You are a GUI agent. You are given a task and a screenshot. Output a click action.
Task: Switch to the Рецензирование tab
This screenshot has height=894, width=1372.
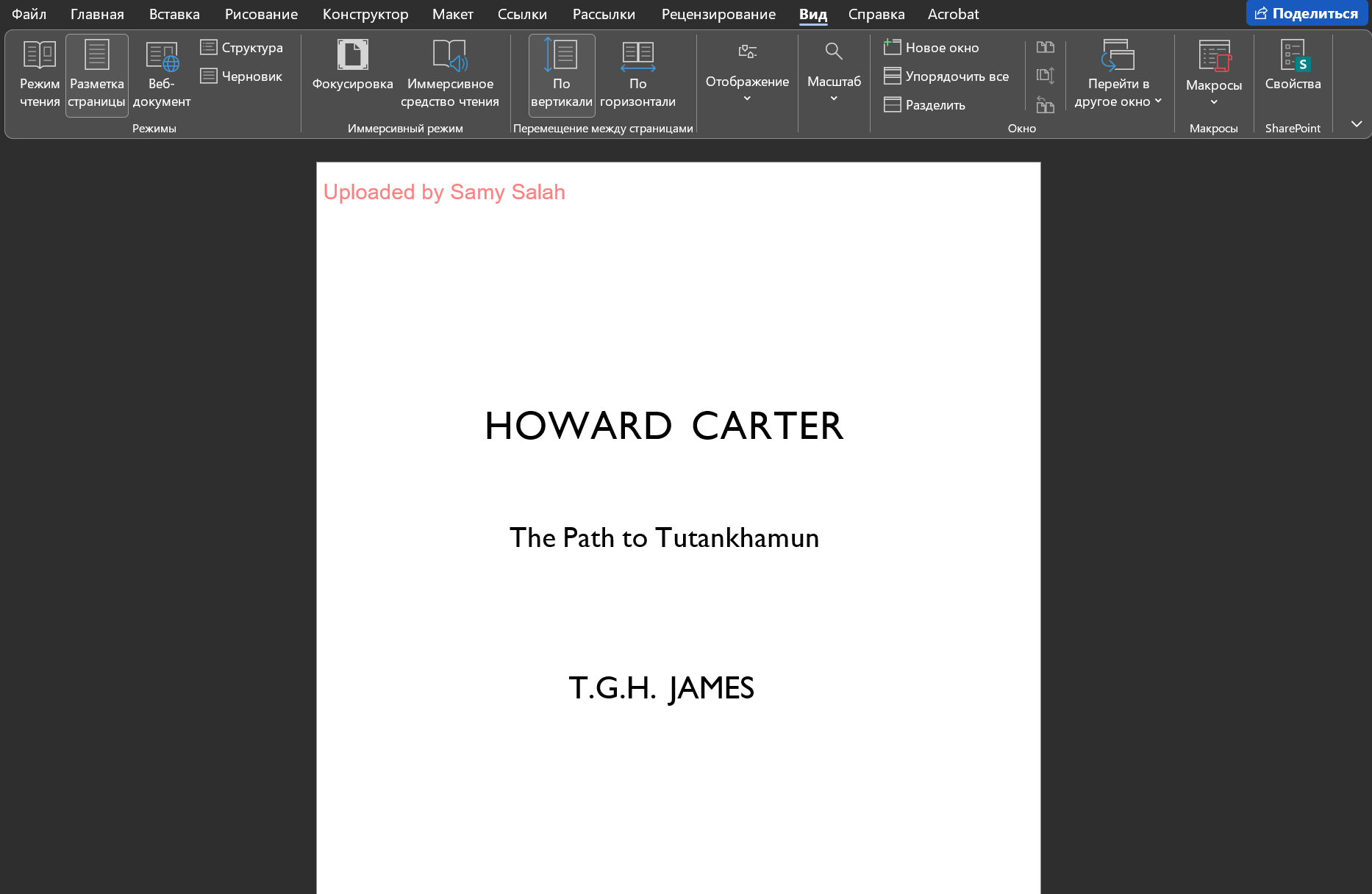pos(718,14)
